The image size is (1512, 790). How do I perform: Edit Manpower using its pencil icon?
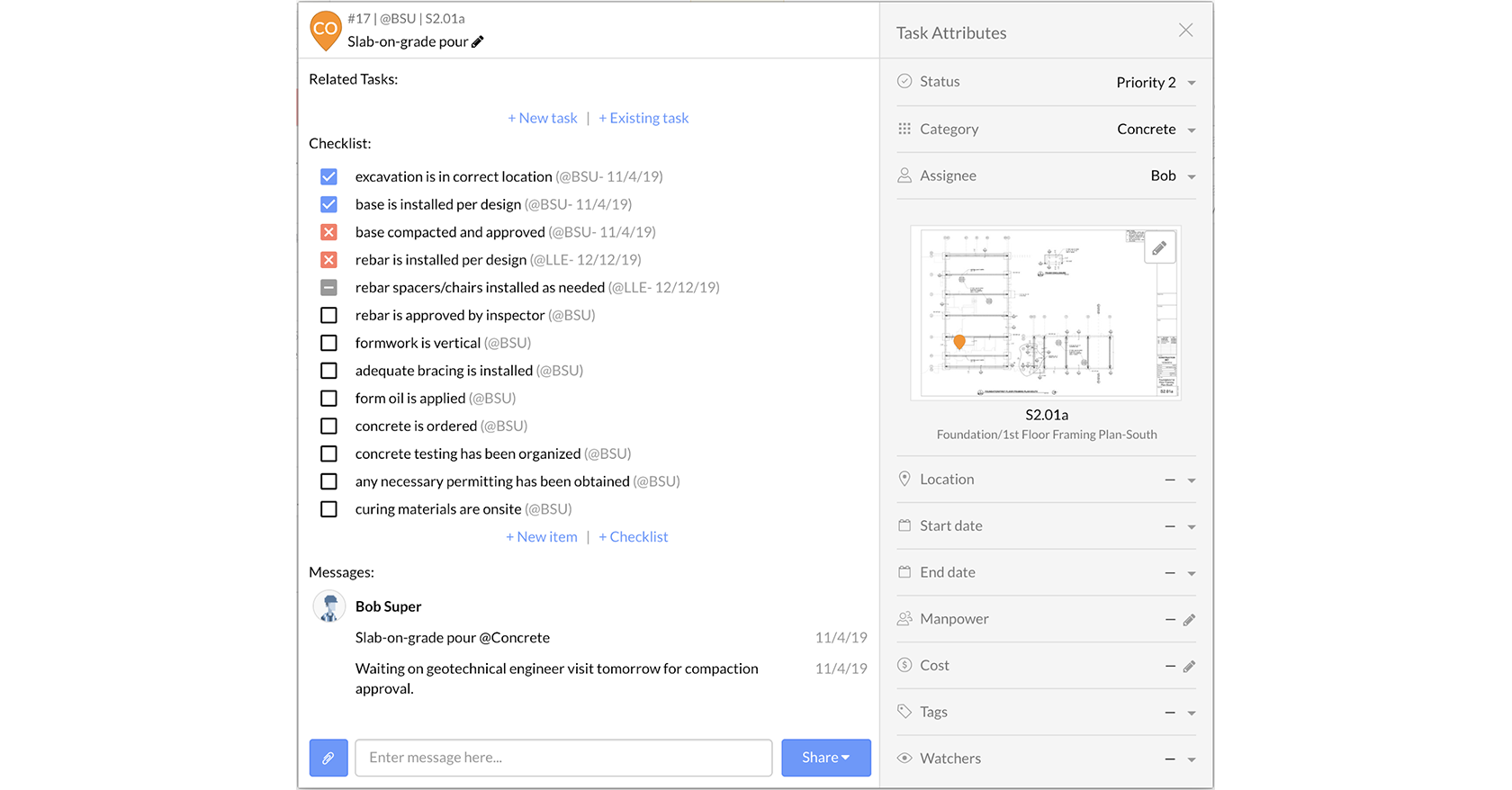point(1189,620)
